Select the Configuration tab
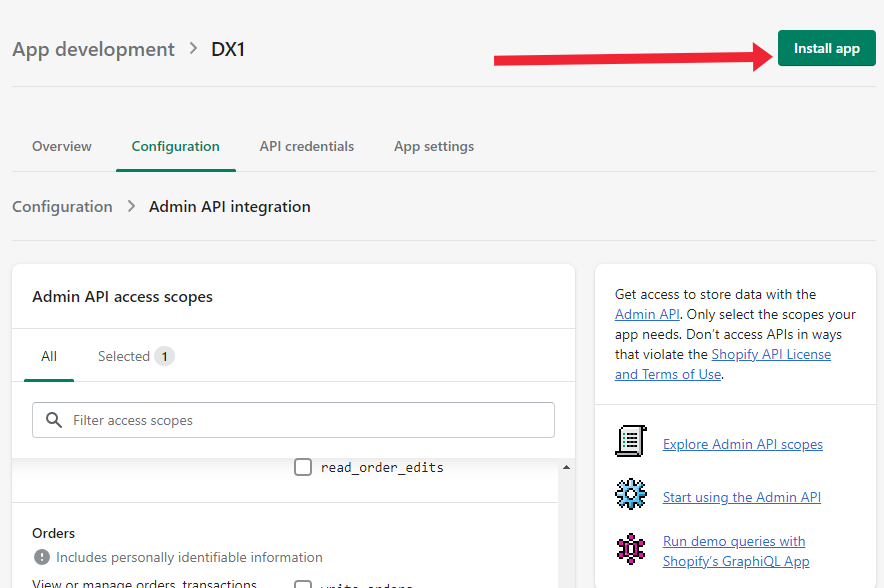 (175, 147)
